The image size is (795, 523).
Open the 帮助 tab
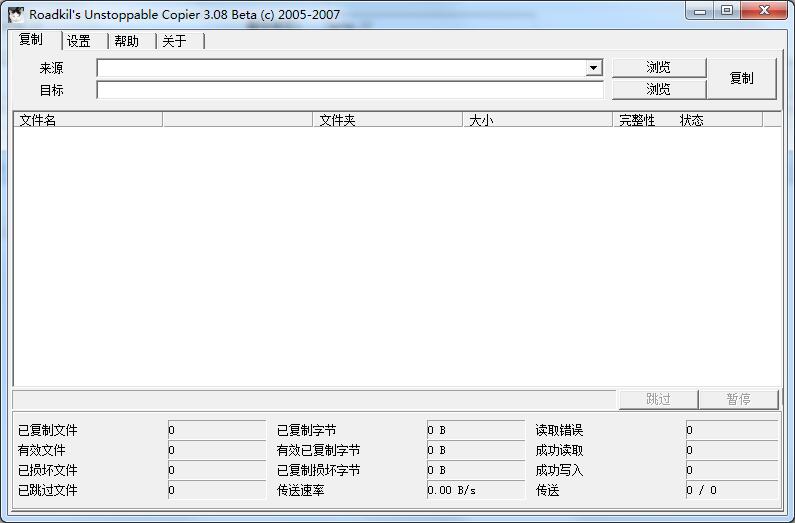tap(127, 41)
